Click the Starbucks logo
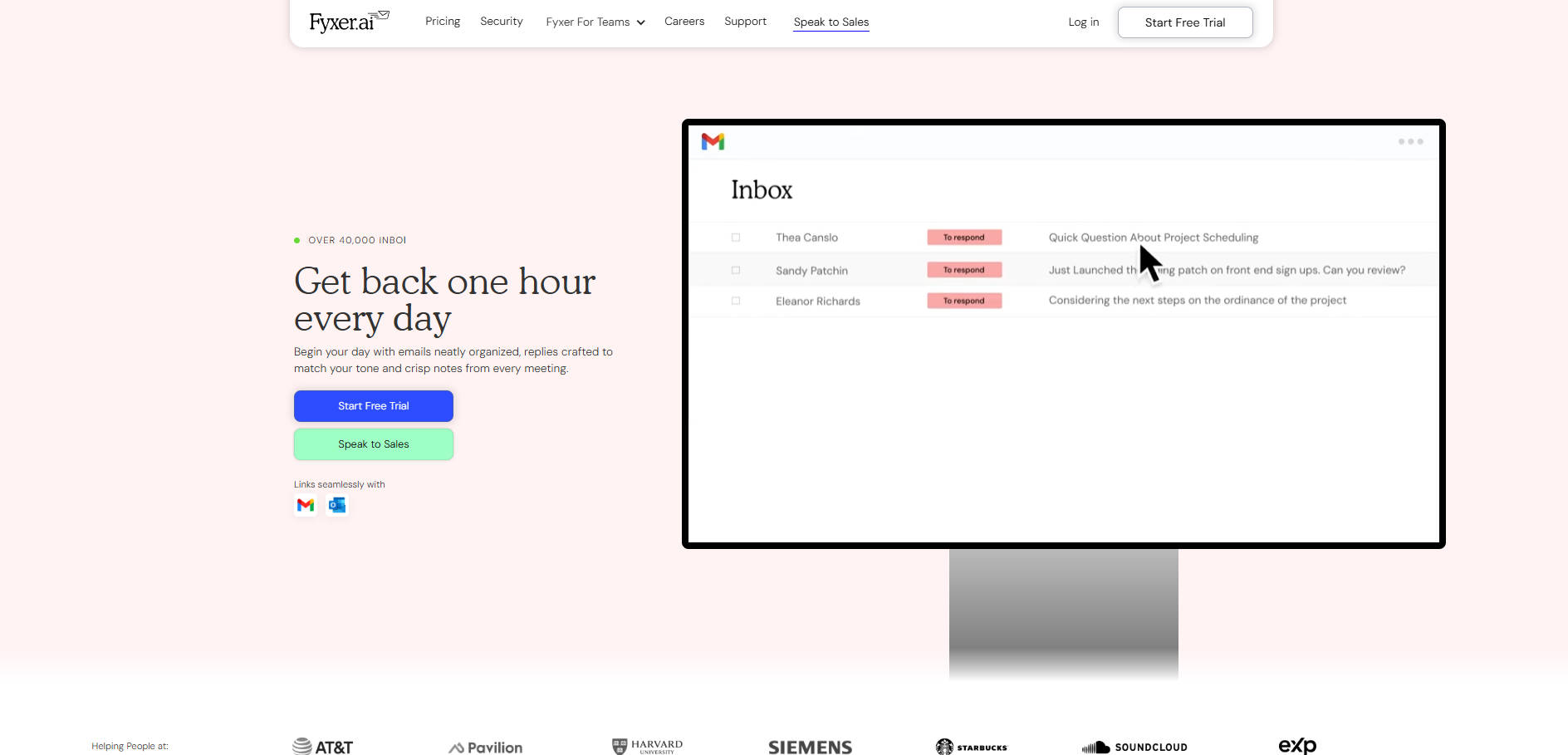 tap(972, 747)
